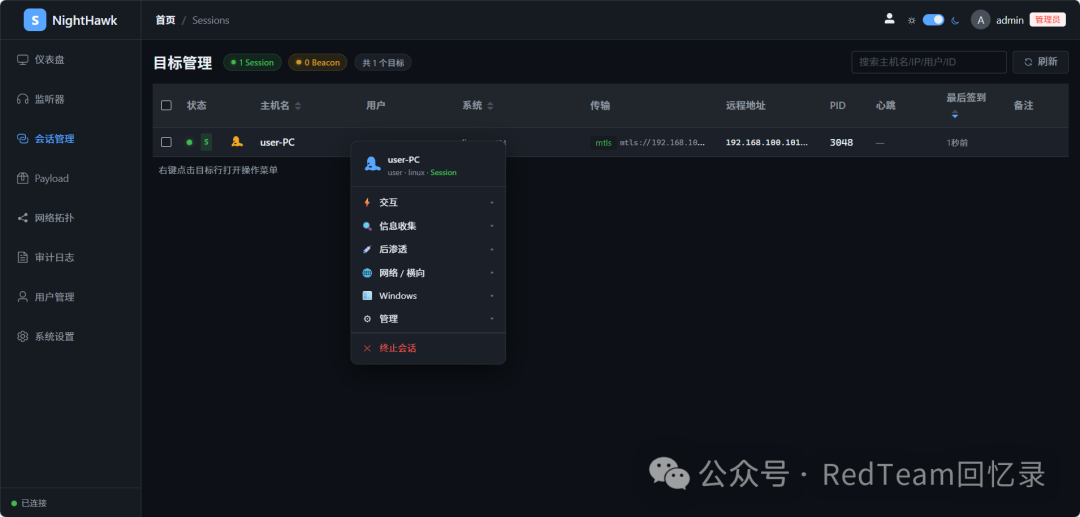Check the select-all checkbox in table header
Image resolution: width=1080 pixels, height=517 pixels.
(x=166, y=105)
